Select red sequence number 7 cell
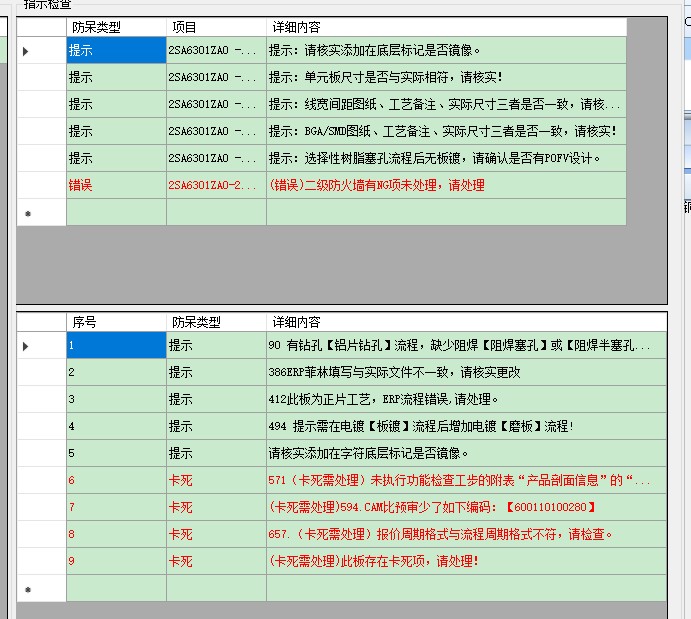 click(116, 507)
